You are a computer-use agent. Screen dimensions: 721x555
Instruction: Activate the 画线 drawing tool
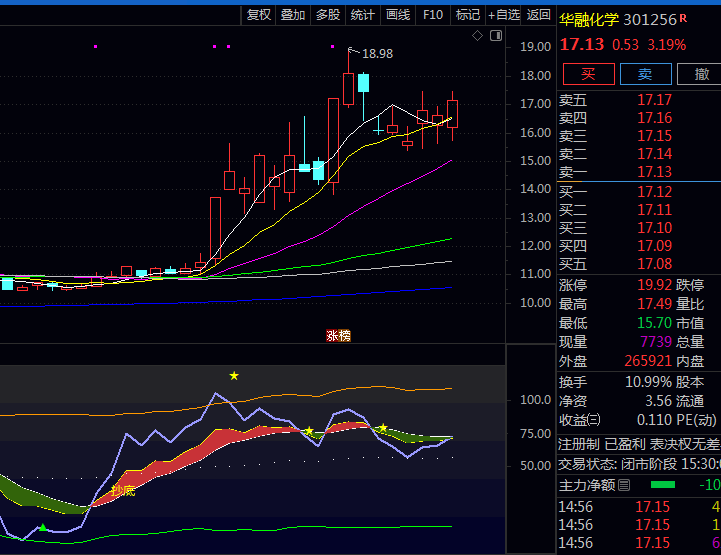(x=398, y=15)
